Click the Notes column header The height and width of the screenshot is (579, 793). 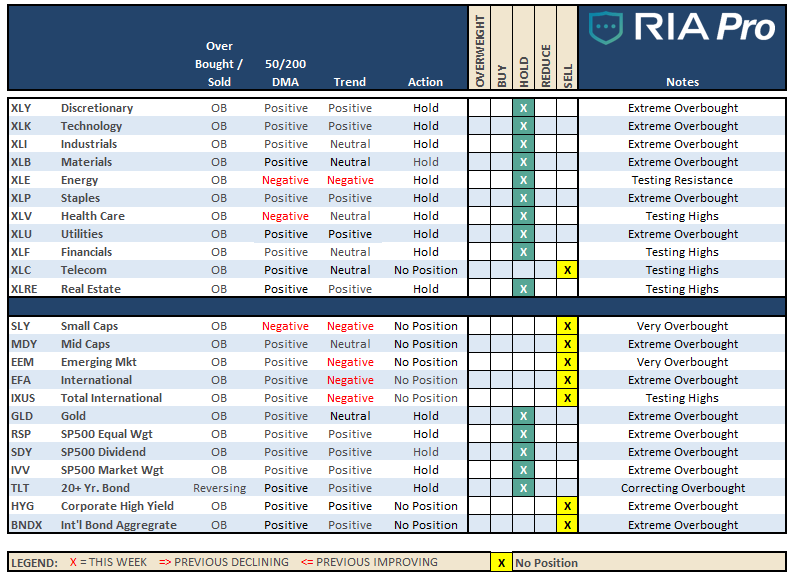point(682,82)
